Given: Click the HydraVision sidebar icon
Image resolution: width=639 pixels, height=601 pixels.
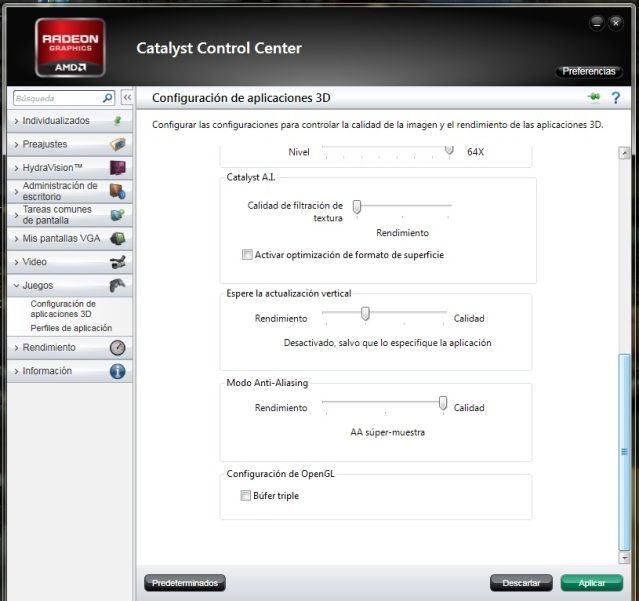Looking at the screenshot, I should (117, 167).
